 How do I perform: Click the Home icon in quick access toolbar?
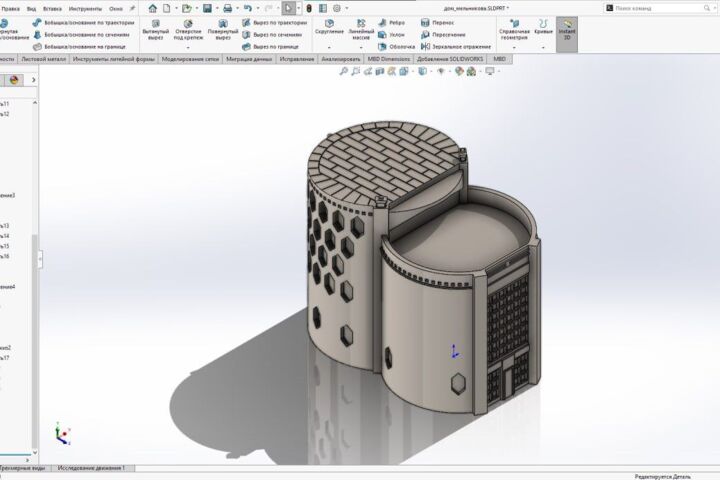pyautogui.click(x=153, y=8)
